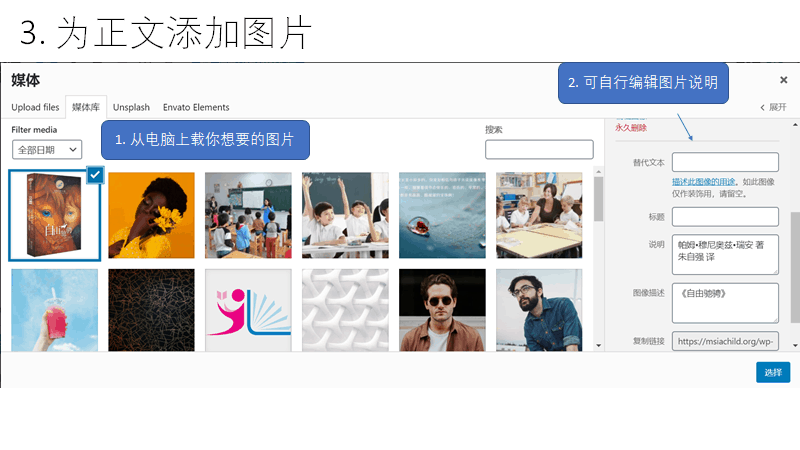
Task: Click the 永久删除 delete link
Action: click(x=631, y=128)
